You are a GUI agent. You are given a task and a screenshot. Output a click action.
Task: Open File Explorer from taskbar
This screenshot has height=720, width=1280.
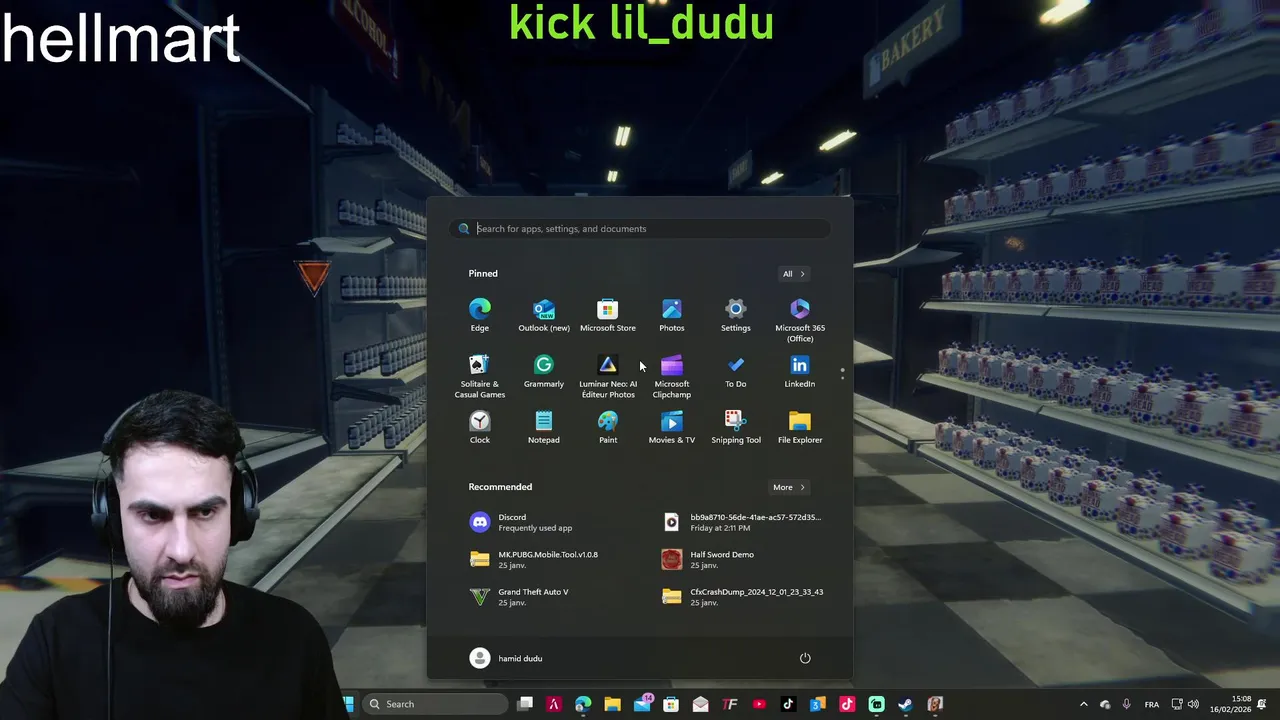tap(612, 704)
